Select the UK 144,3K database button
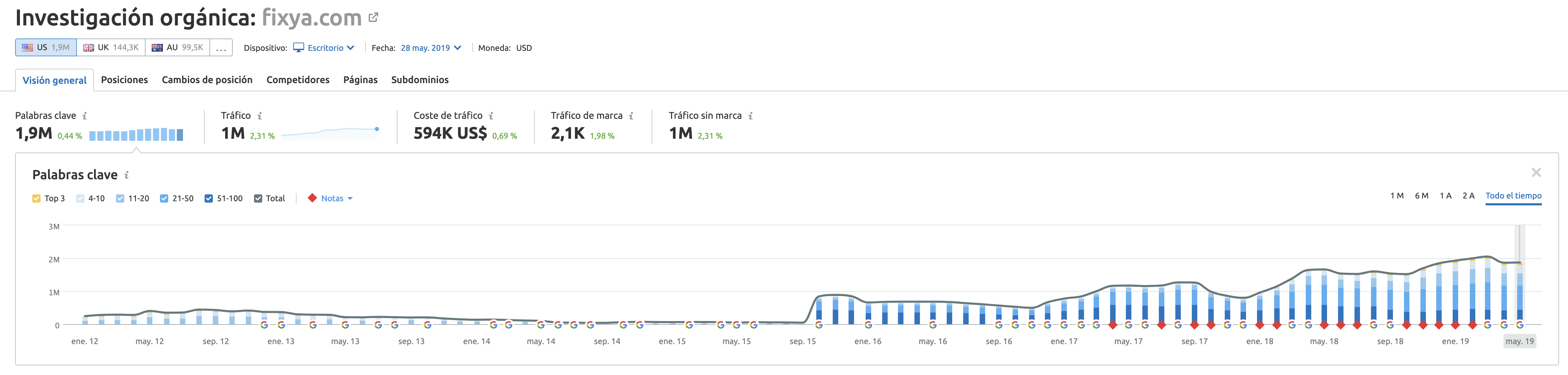This screenshot has width=1568, height=375. click(x=111, y=47)
